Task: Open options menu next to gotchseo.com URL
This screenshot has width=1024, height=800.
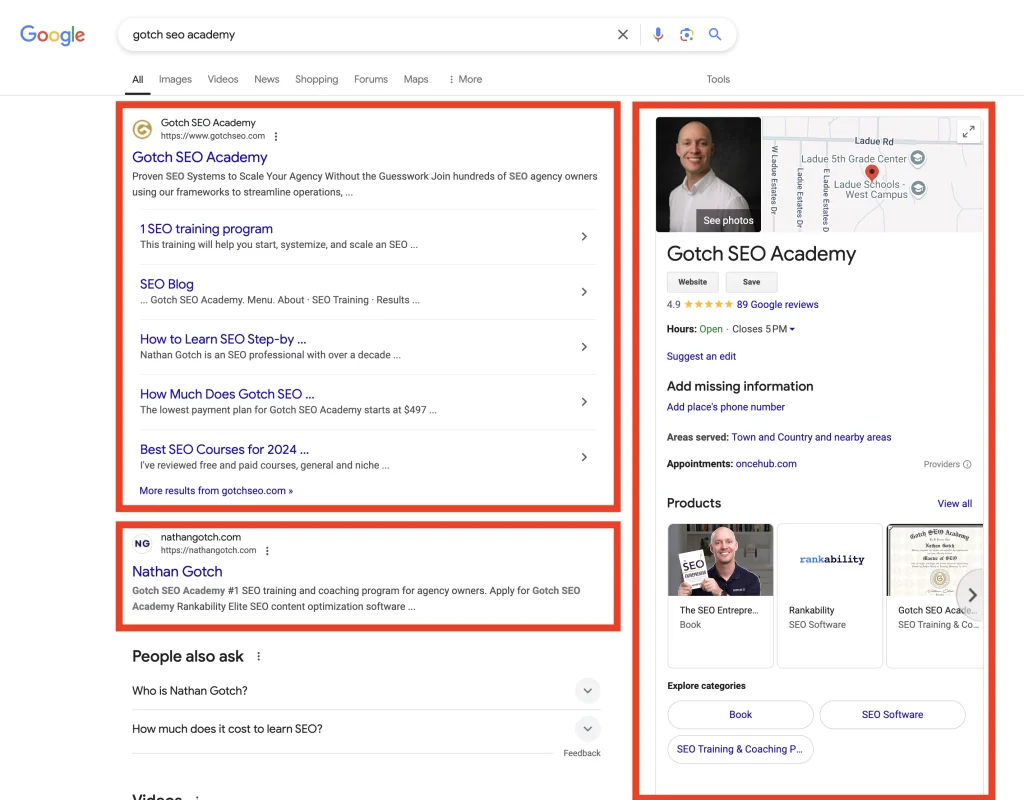Action: pyautogui.click(x=276, y=136)
